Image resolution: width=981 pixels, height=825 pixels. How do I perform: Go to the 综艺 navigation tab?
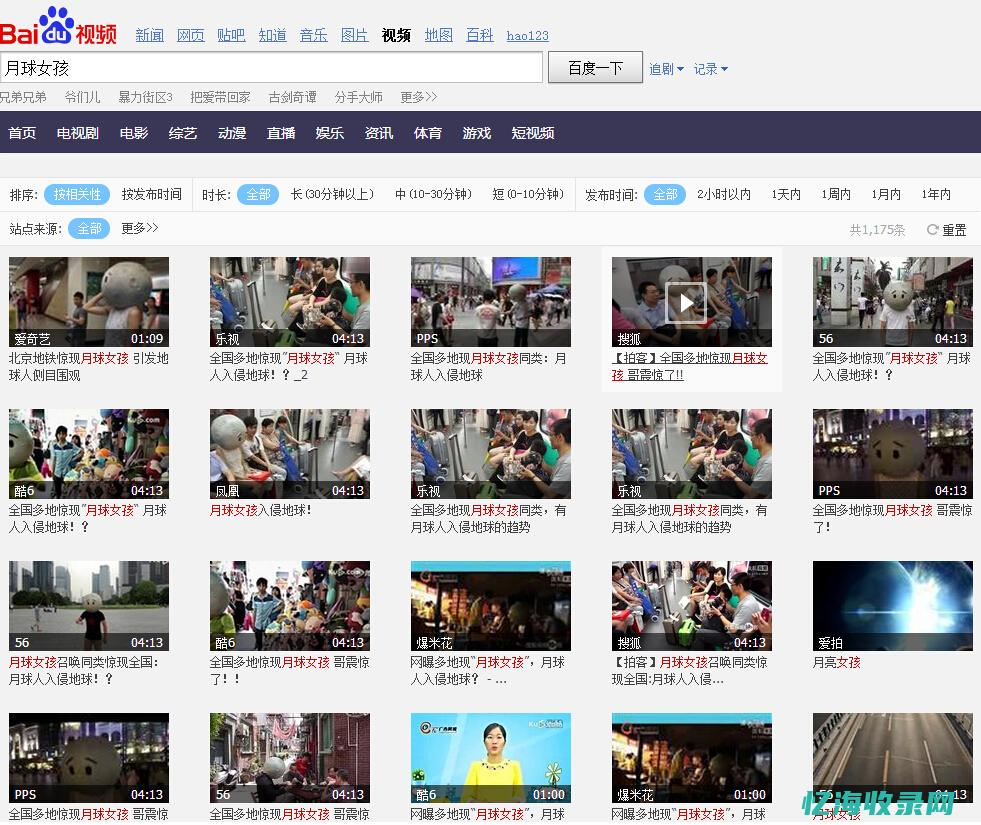(x=183, y=133)
